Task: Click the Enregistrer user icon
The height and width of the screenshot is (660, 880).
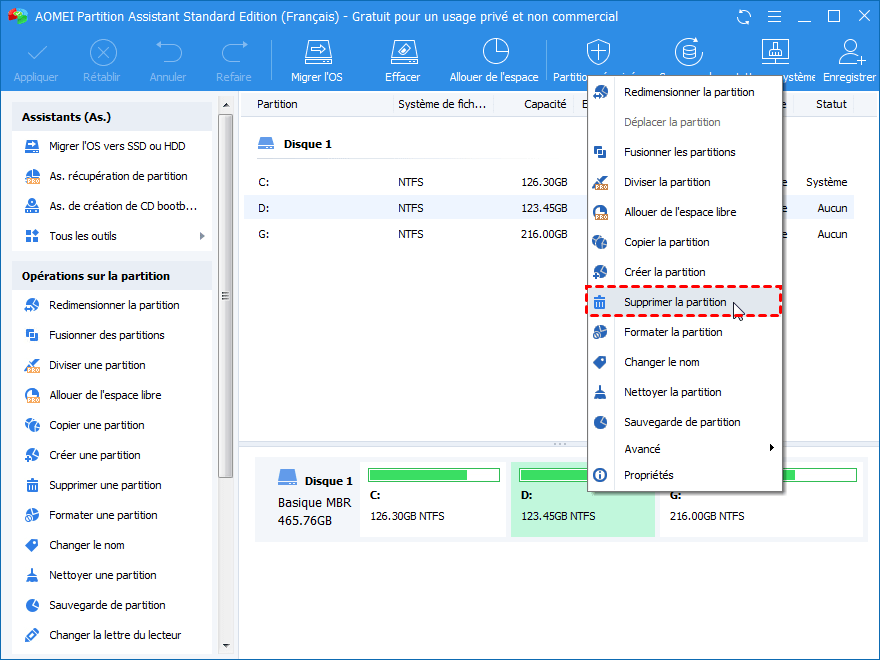Action: 851,52
